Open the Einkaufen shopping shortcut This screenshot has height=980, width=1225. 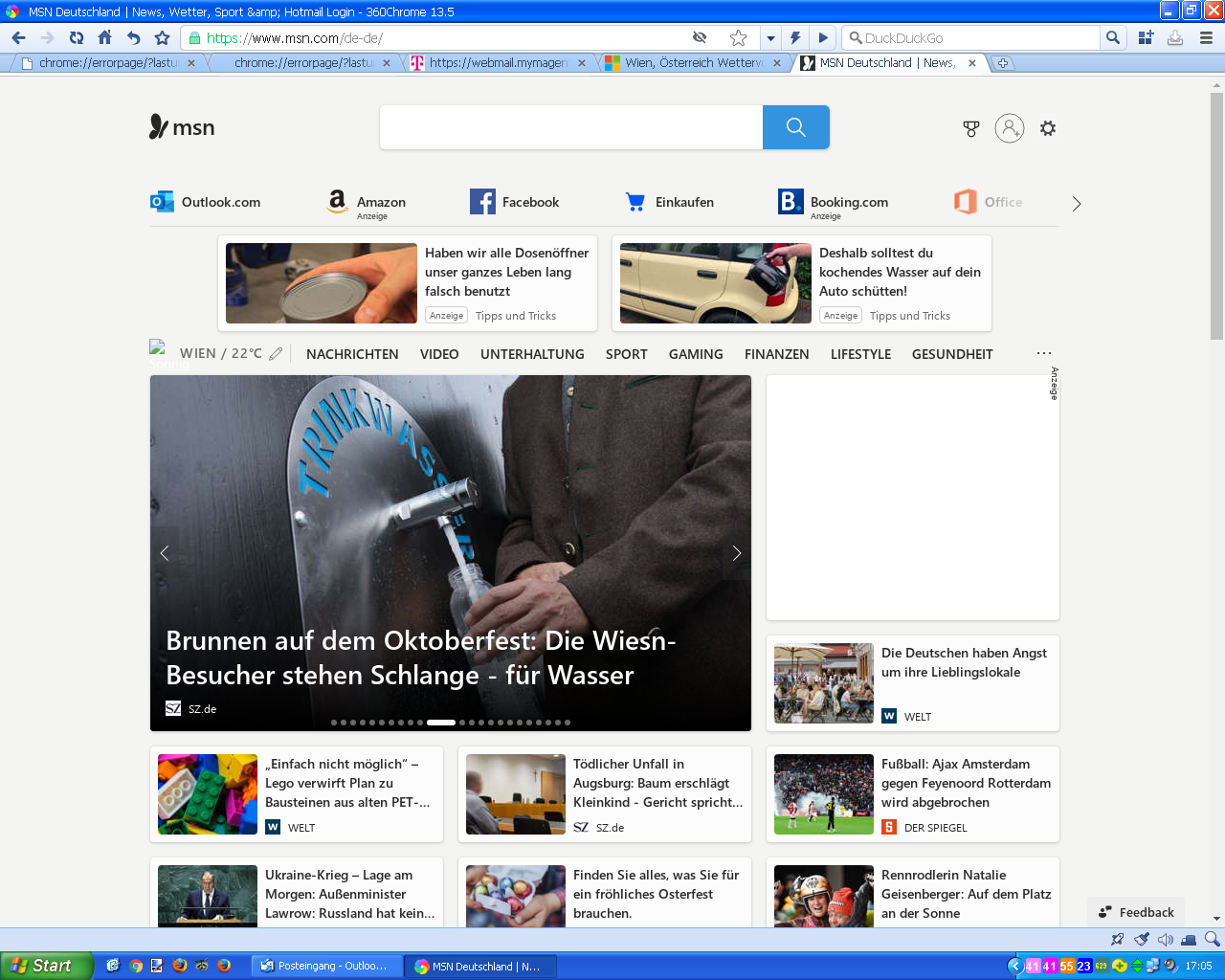coord(670,202)
